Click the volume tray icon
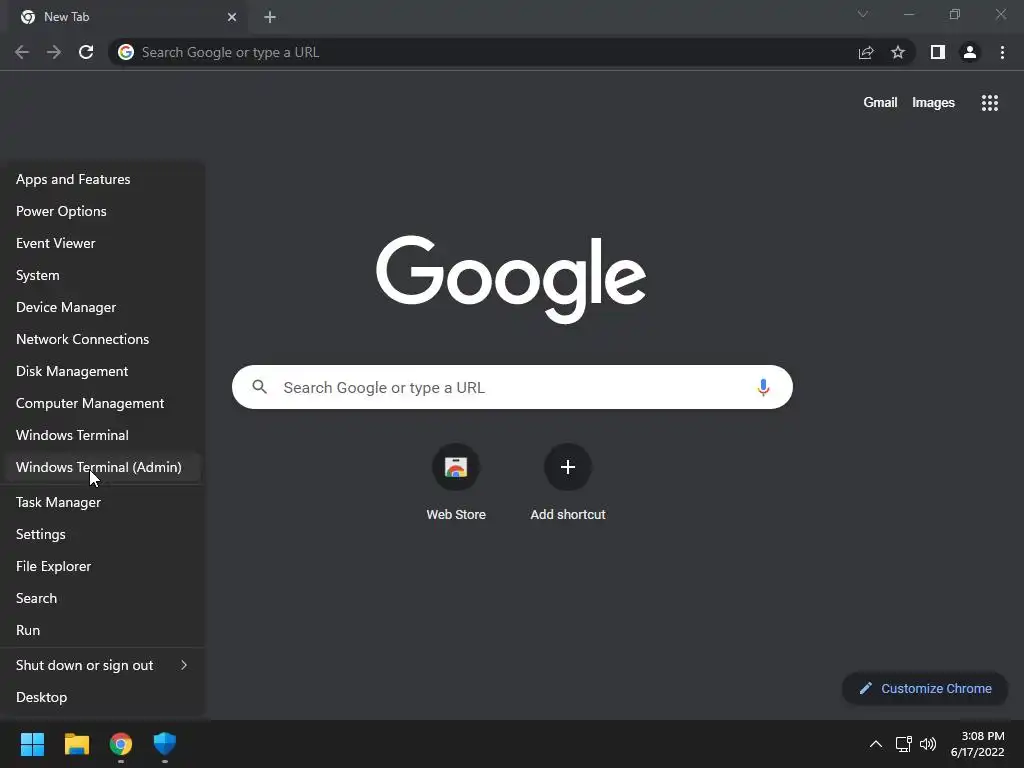The height and width of the screenshot is (768, 1024). coord(927,744)
